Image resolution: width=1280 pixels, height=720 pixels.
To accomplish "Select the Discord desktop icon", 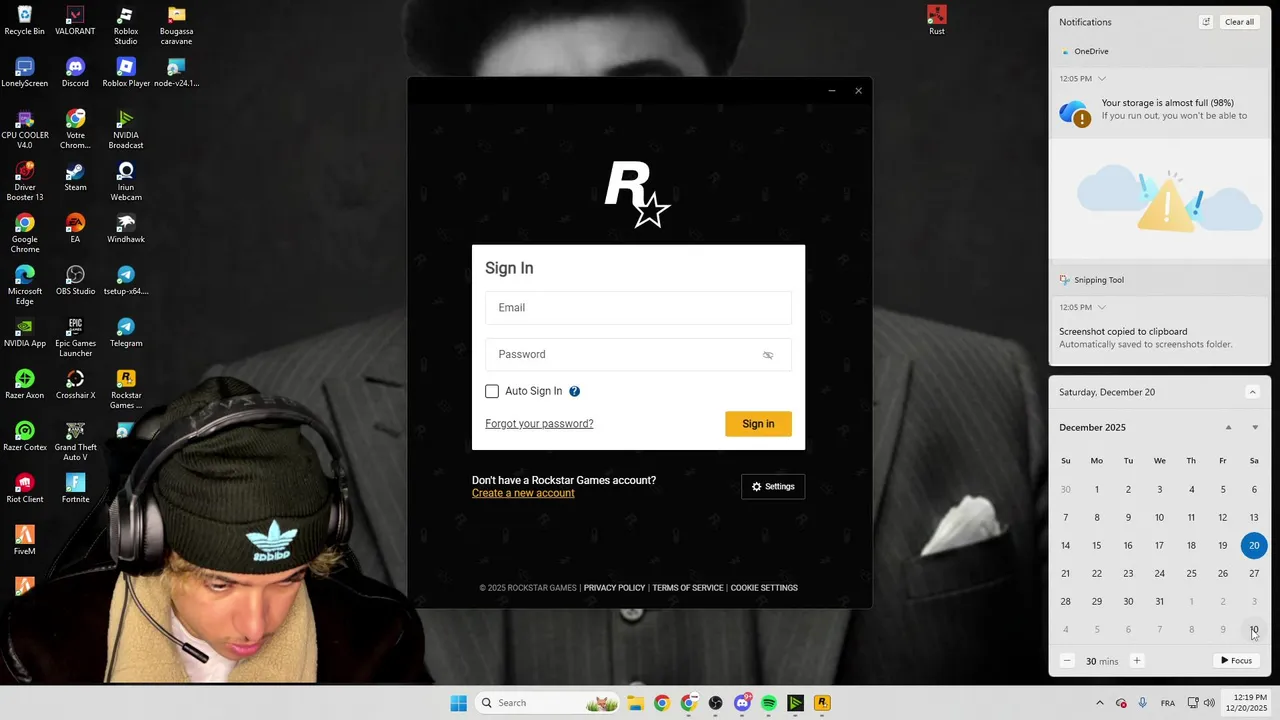I will click(x=75, y=73).
